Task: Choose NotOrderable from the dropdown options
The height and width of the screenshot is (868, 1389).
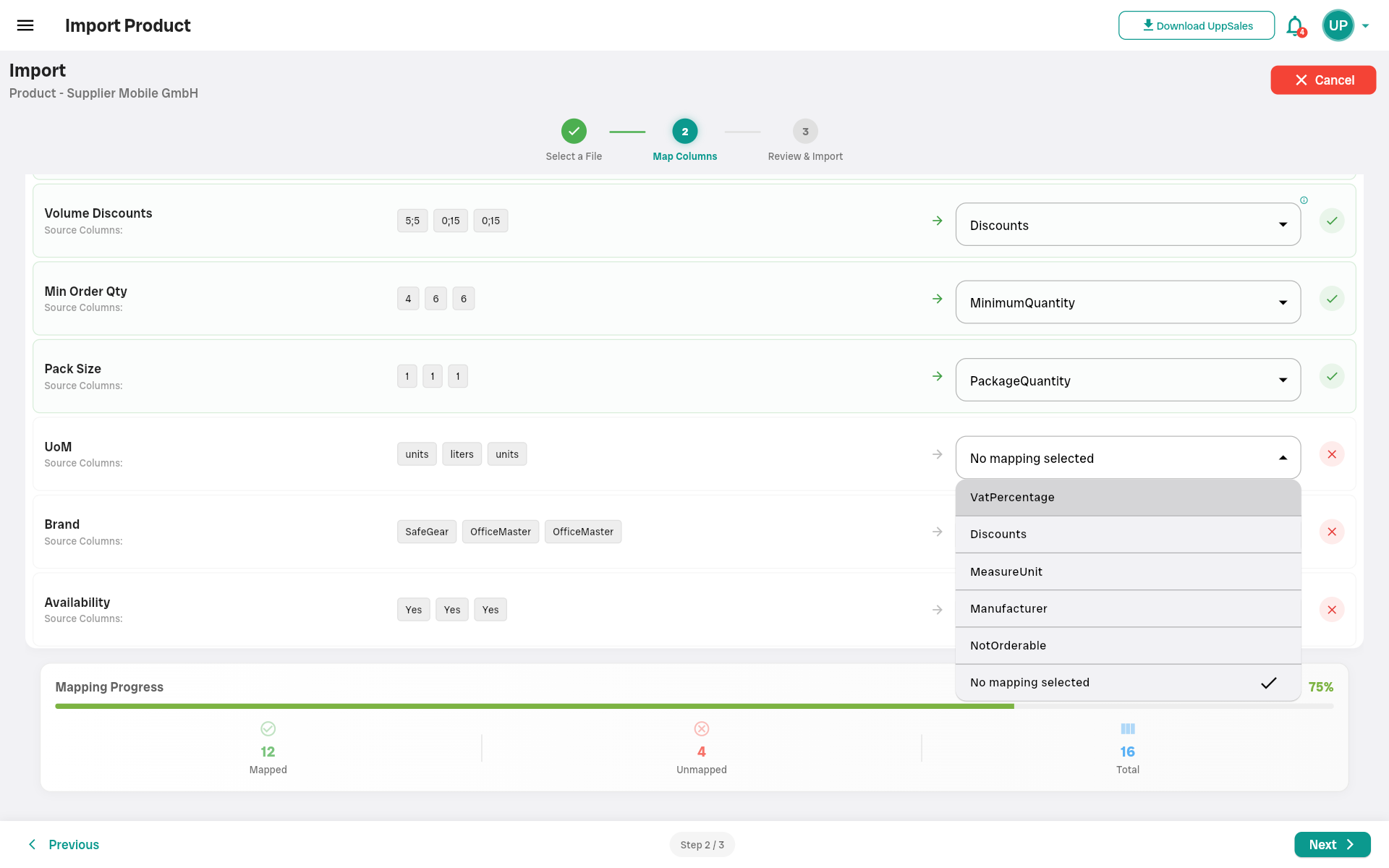Action: coord(1008,645)
